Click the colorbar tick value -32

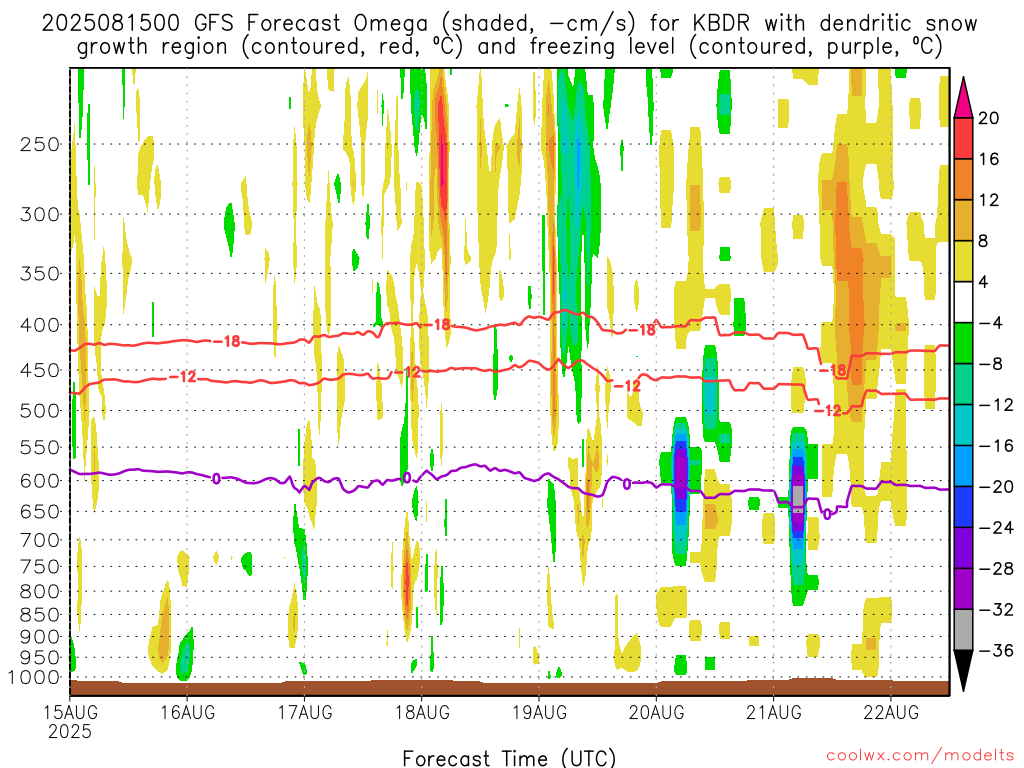[x=995, y=609]
